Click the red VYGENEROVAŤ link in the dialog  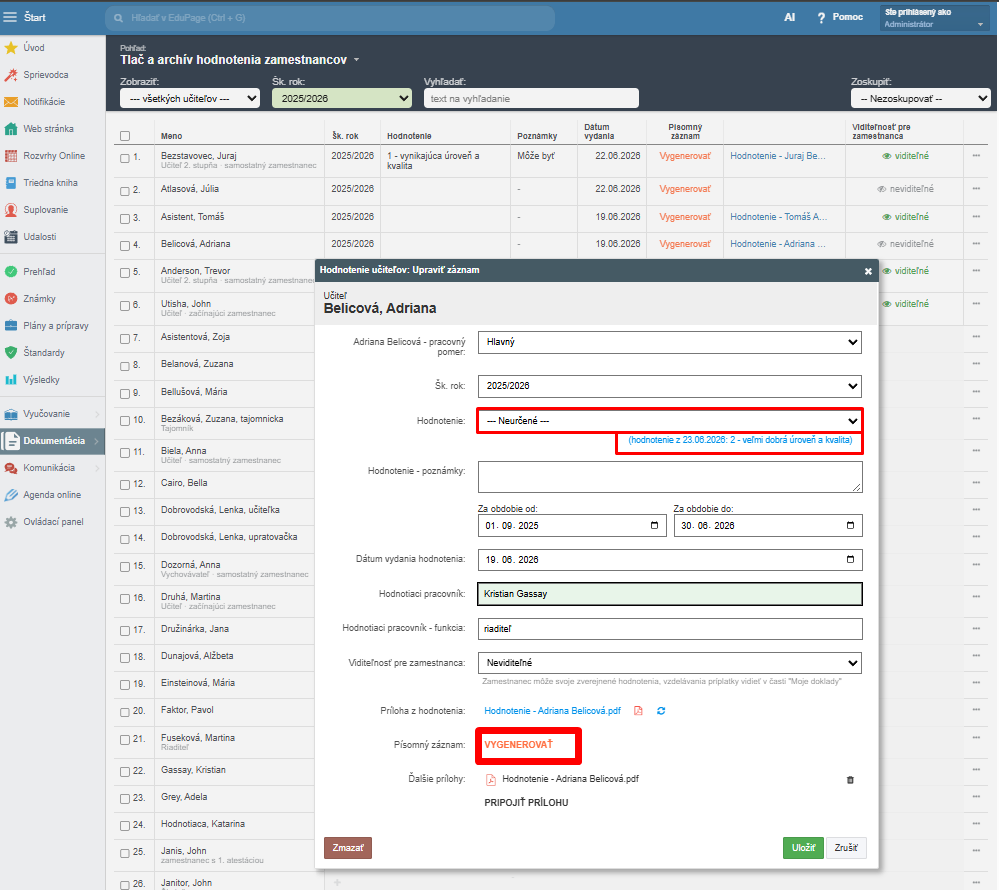[519, 745]
